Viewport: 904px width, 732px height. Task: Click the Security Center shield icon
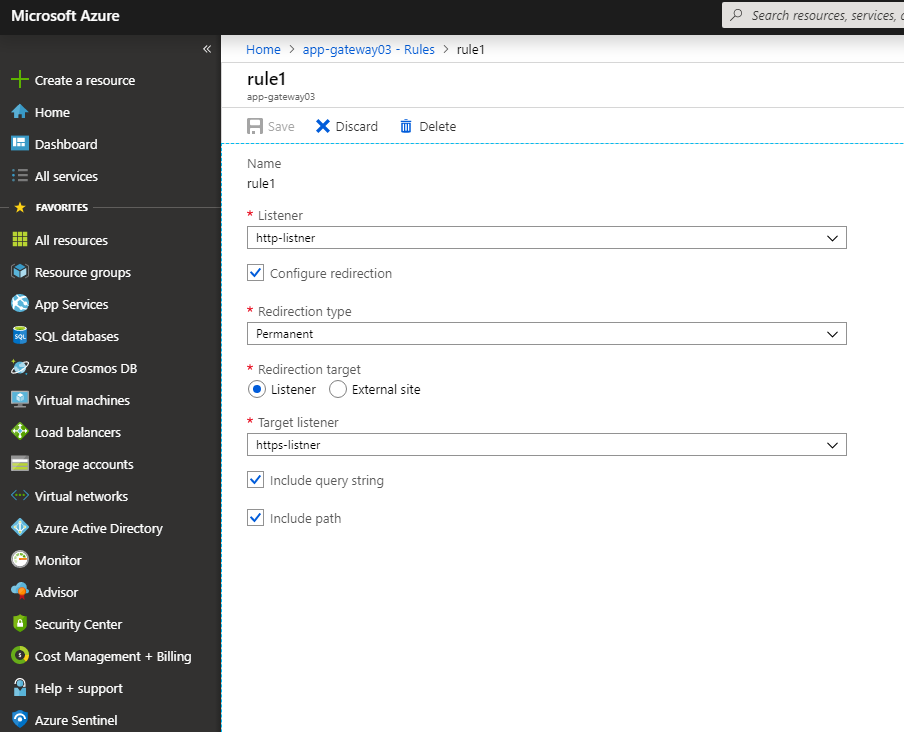tap(20, 623)
